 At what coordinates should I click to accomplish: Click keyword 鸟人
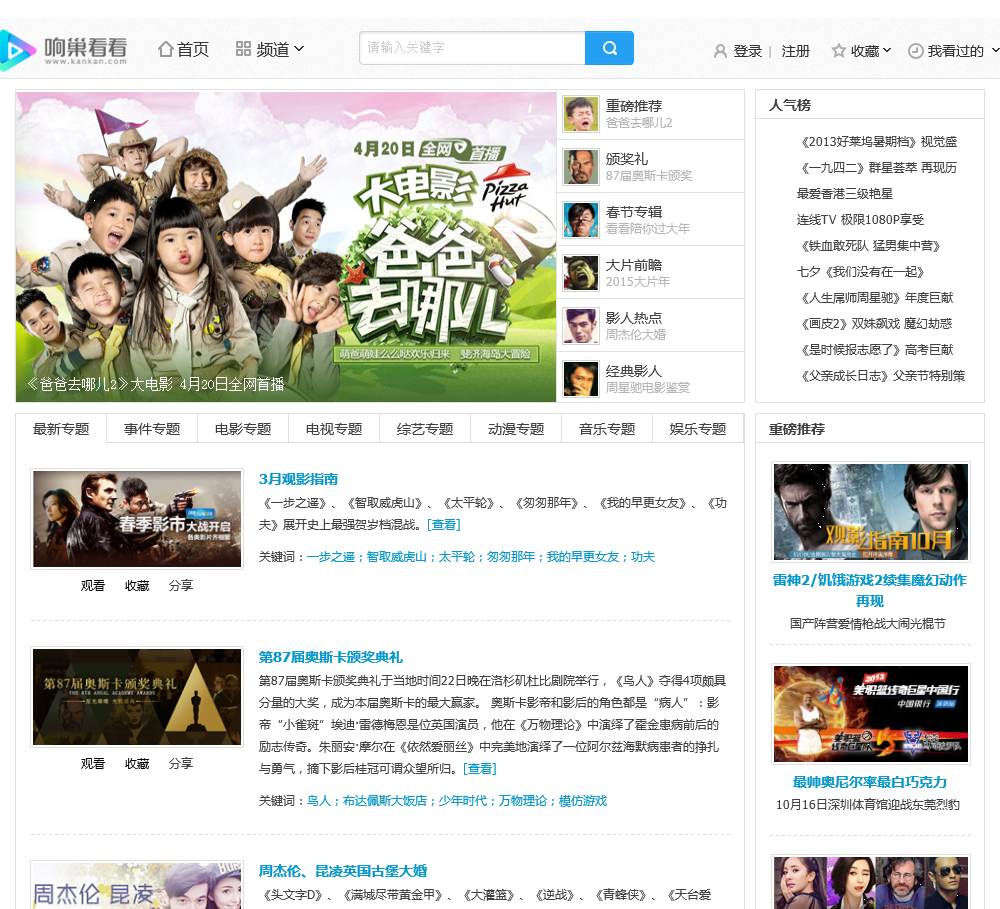click(x=318, y=801)
